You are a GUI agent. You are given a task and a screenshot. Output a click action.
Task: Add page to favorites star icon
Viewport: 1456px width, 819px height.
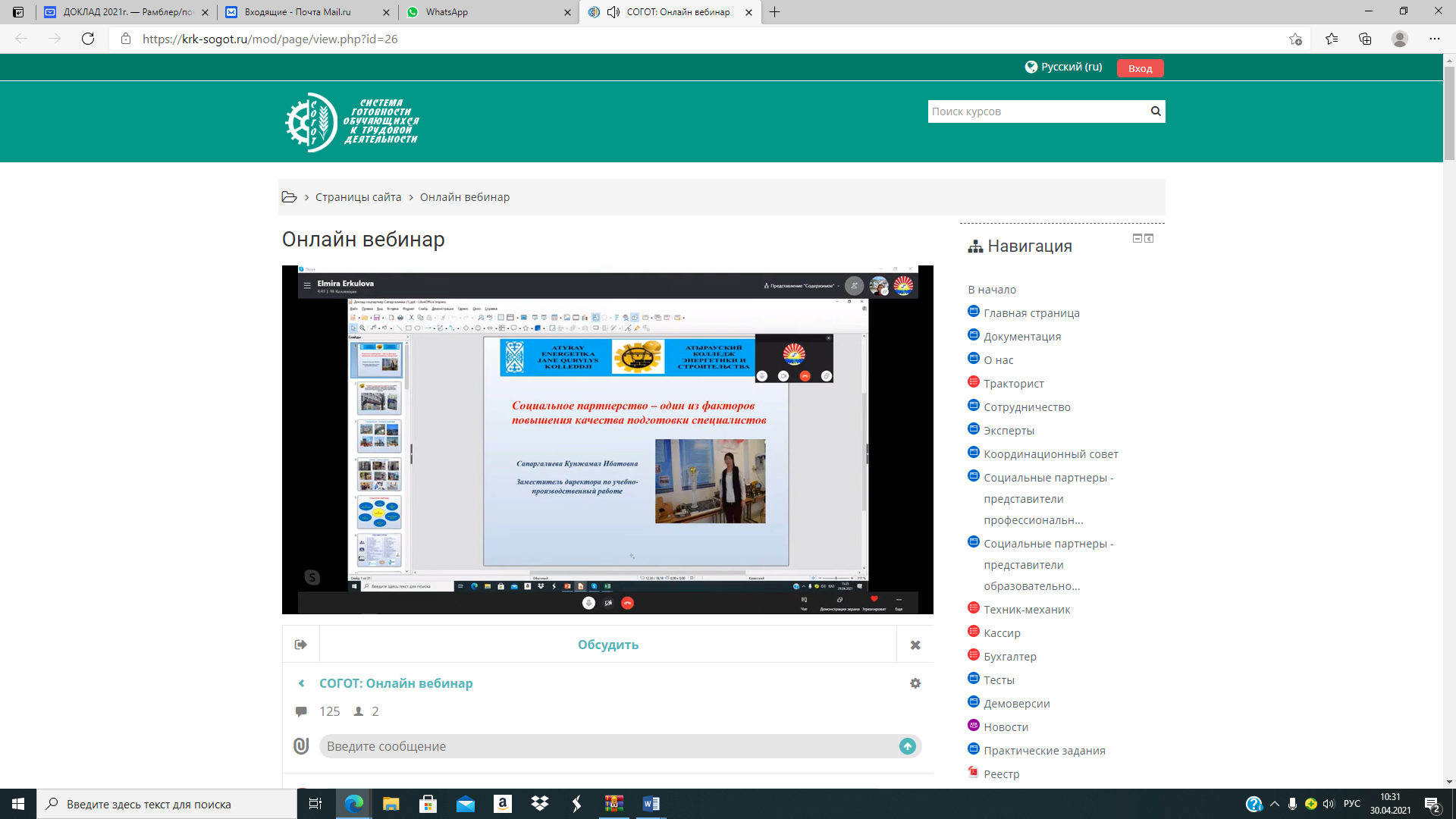tap(1295, 39)
